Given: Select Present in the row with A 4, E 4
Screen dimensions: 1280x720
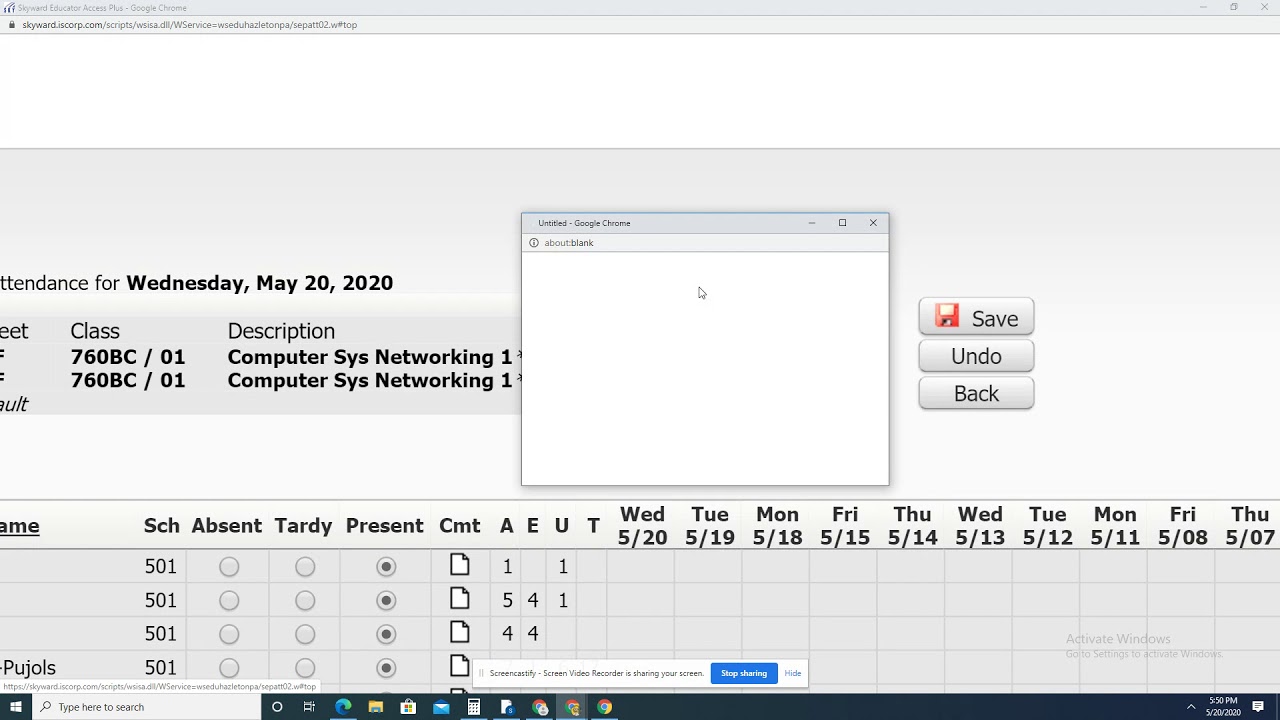Looking at the screenshot, I should (386, 634).
